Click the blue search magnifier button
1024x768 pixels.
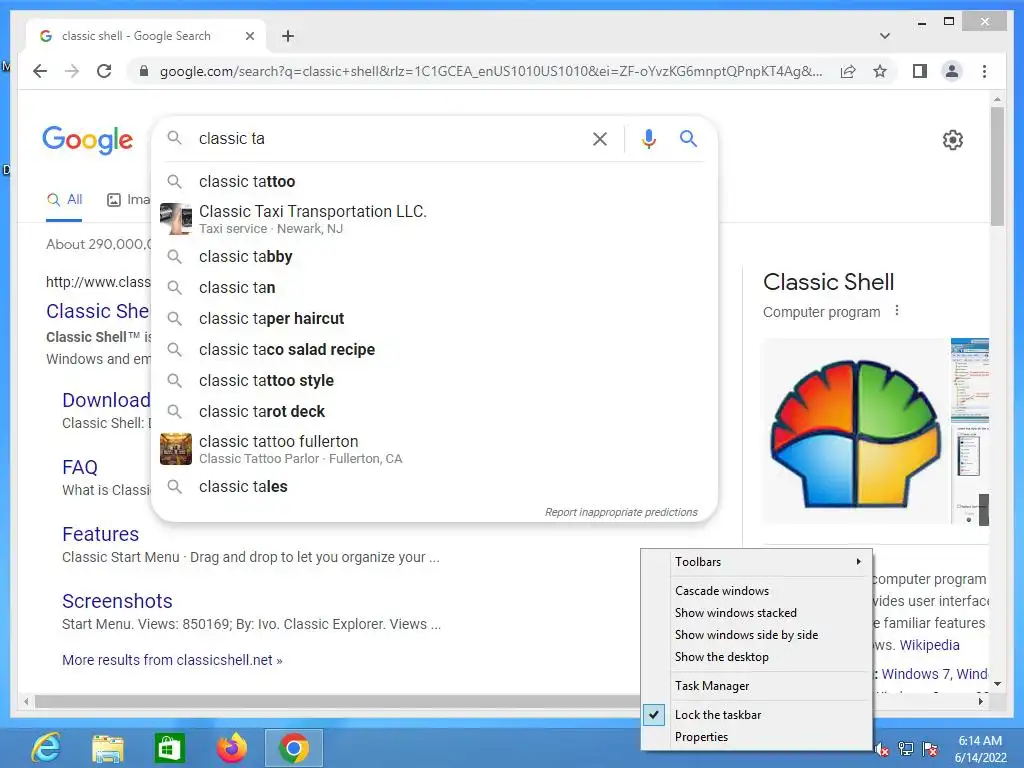point(688,138)
